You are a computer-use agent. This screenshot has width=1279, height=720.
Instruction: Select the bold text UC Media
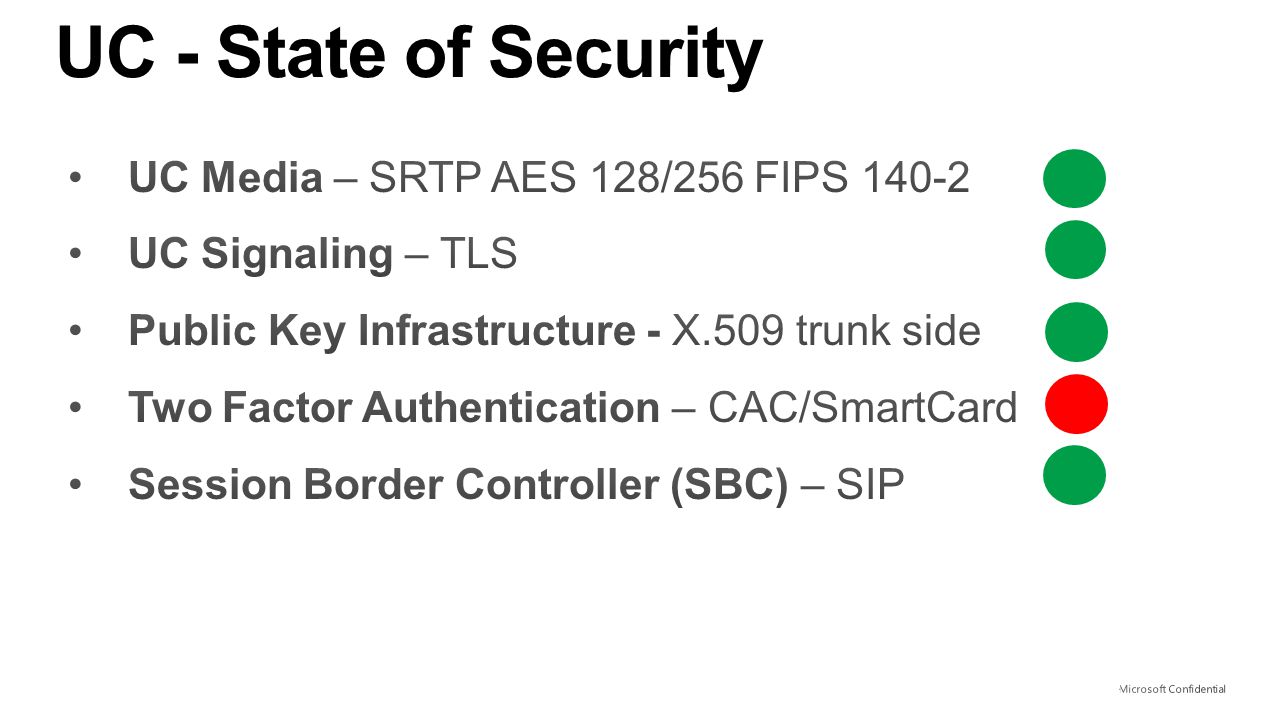tap(226, 178)
